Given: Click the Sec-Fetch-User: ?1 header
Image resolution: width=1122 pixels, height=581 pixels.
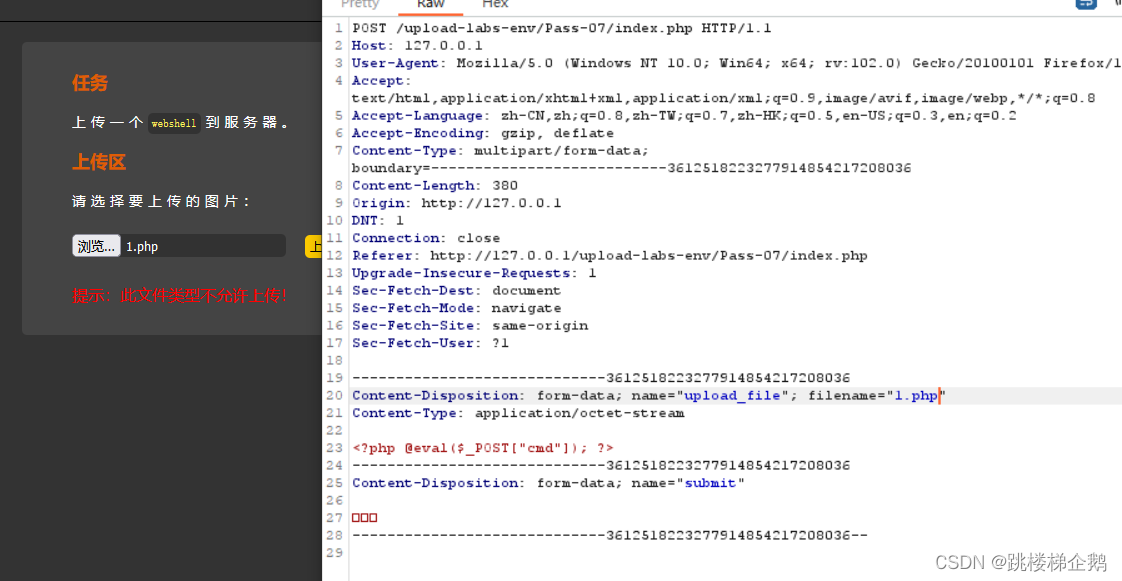Looking at the screenshot, I should 430,343.
